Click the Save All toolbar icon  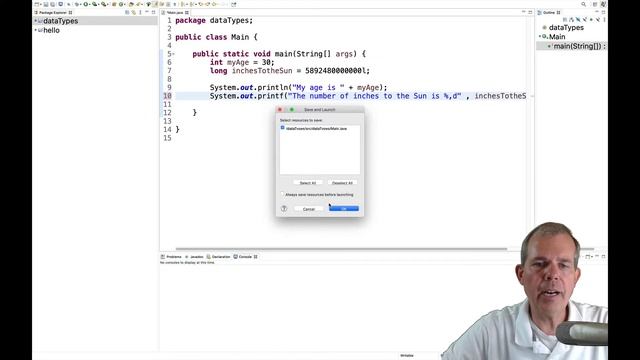click(53, 4)
